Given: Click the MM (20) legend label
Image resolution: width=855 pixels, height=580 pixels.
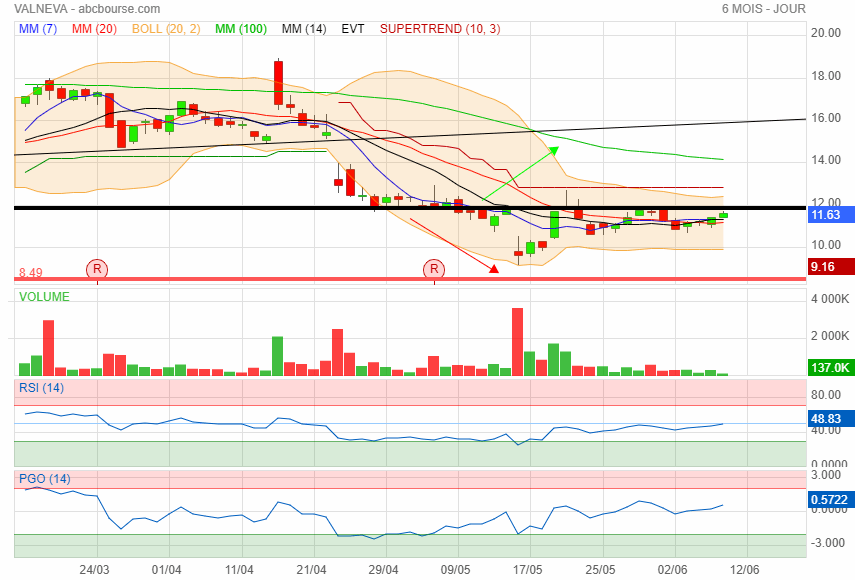Looking at the screenshot, I should tap(94, 29).
